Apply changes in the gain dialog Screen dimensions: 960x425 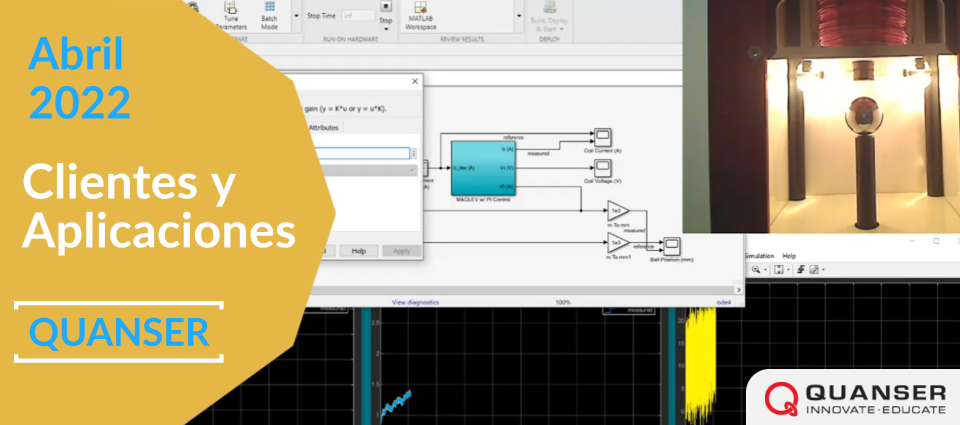[x=402, y=251]
